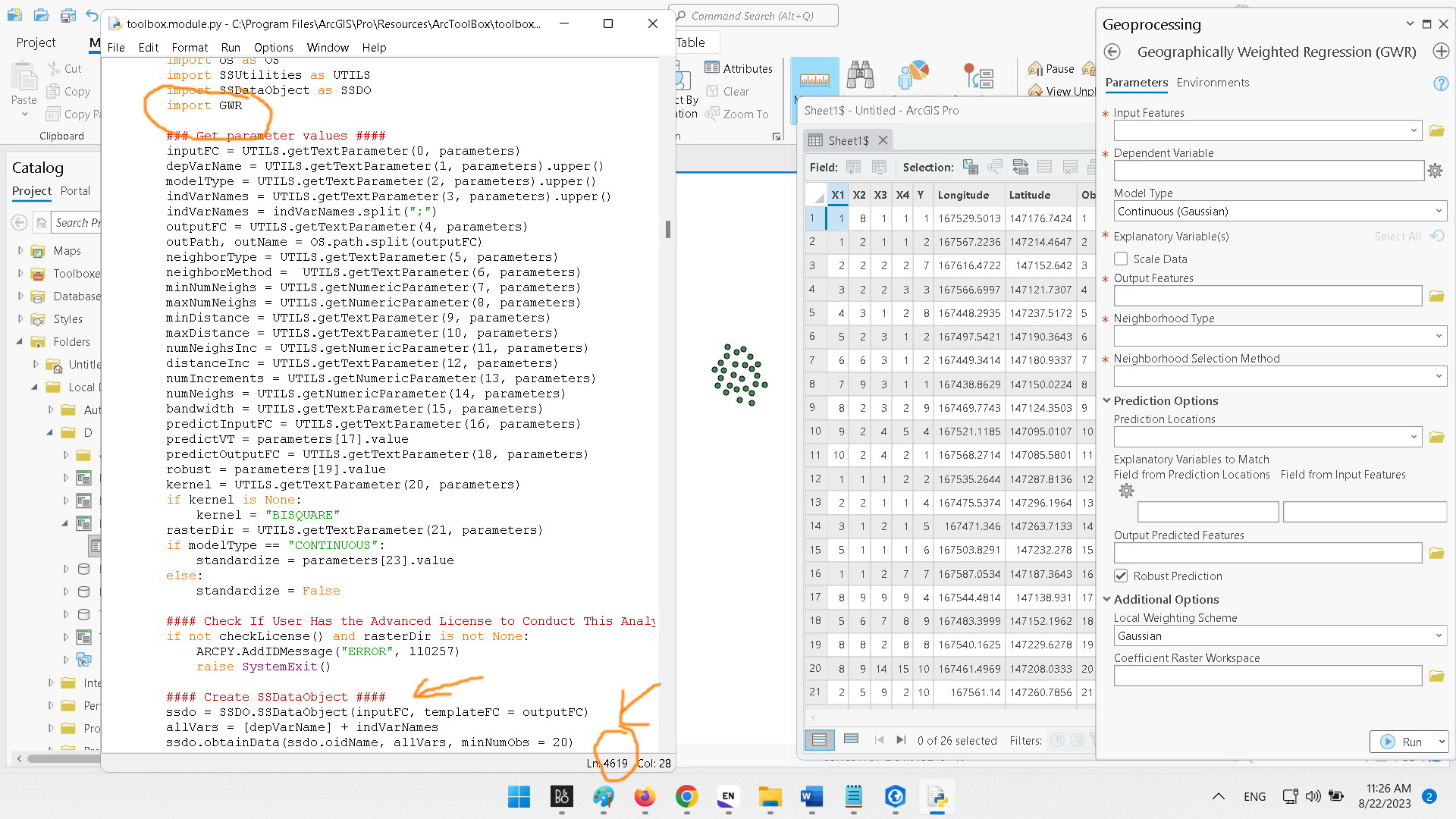Disable Robust Prediction
The height and width of the screenshot is (819, 1456).
click(x=1121, y=576)
